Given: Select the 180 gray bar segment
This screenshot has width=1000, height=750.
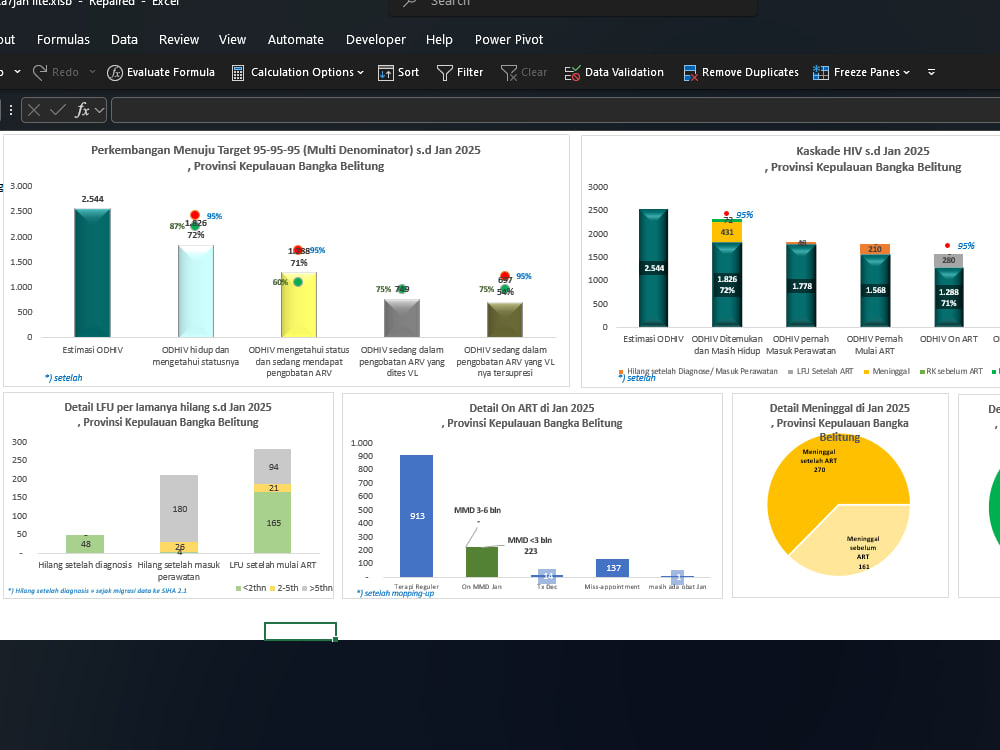Looking at the screenshot, I should coord(179,509).
